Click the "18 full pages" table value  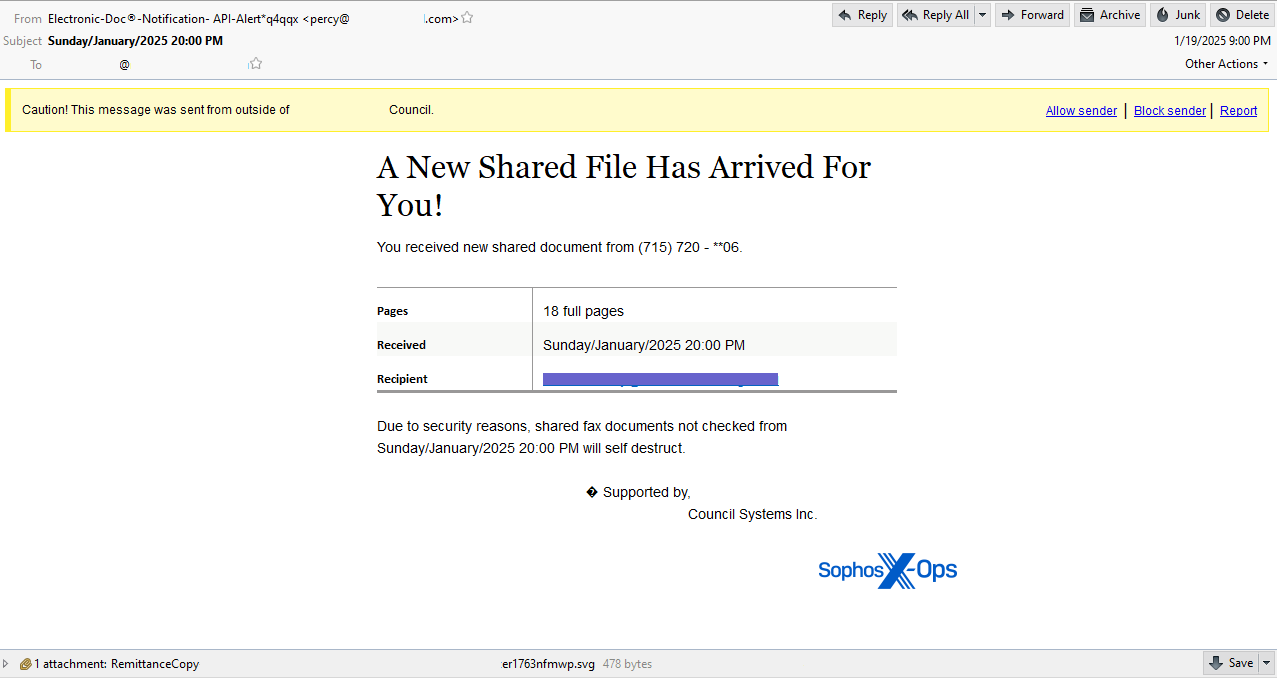pyautogui.click(x=583, y=311)
